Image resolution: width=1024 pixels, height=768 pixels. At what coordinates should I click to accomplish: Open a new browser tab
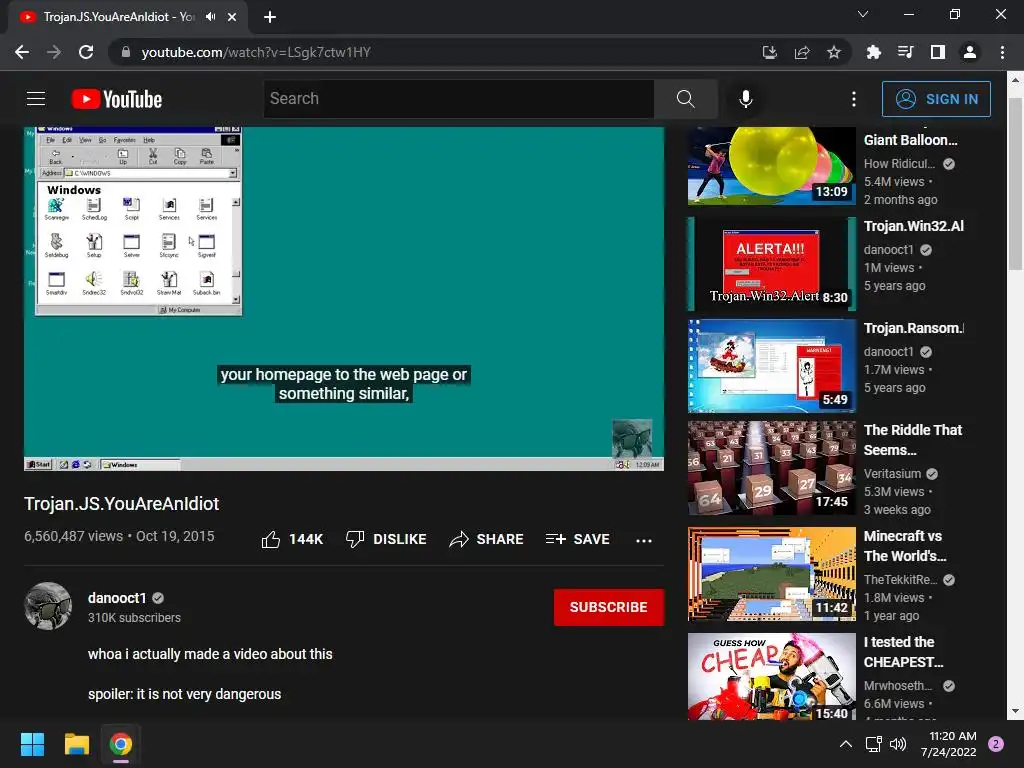(270, 17)
